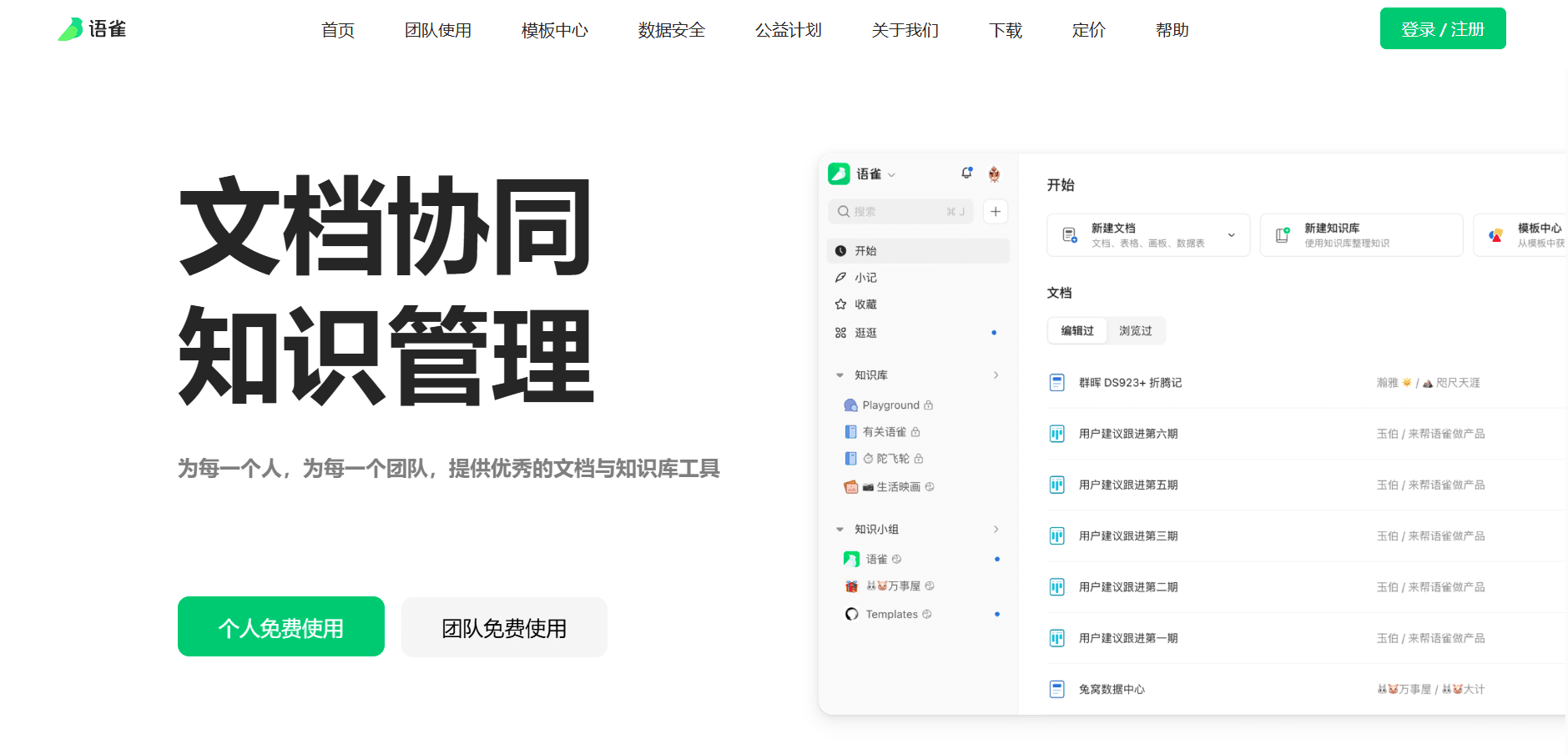Click the 知识库 right chevron

pyautogui.click(x=996, y=375)
